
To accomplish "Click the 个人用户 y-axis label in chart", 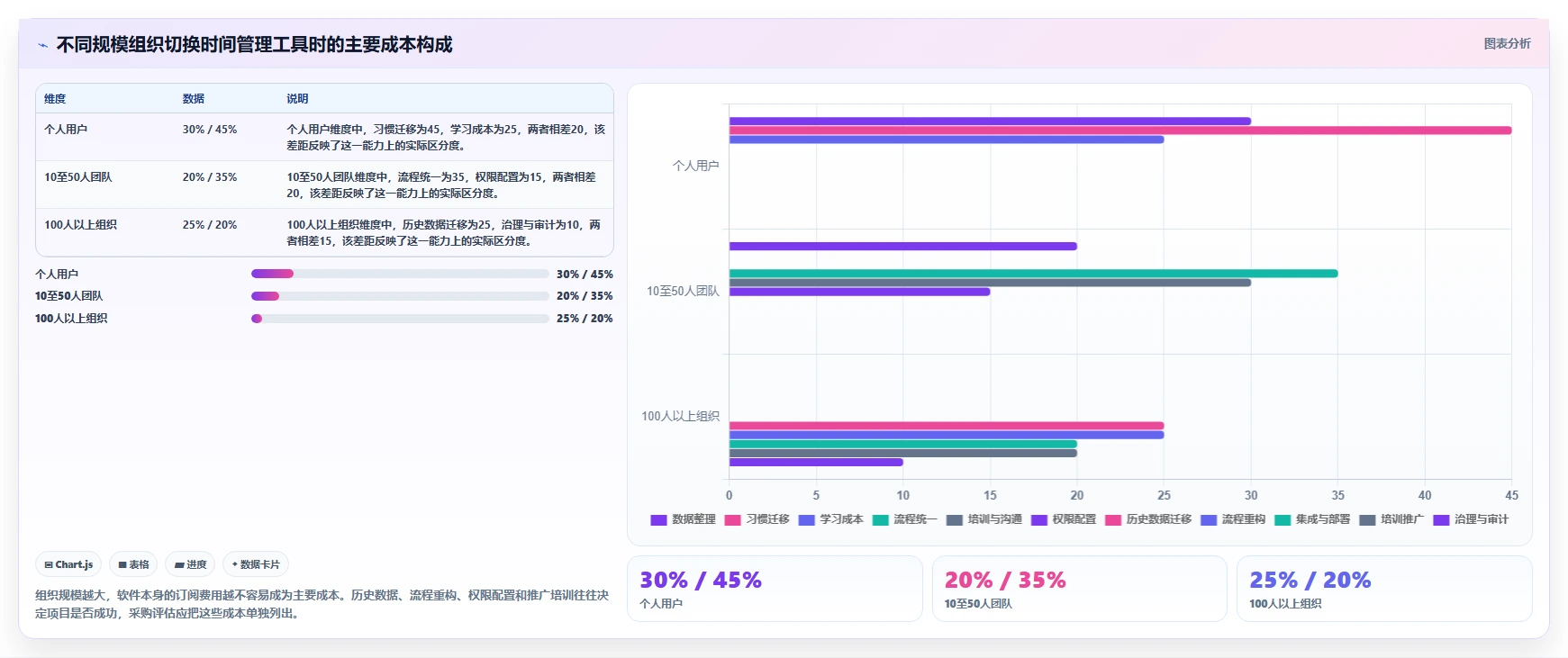I will 695,166.
